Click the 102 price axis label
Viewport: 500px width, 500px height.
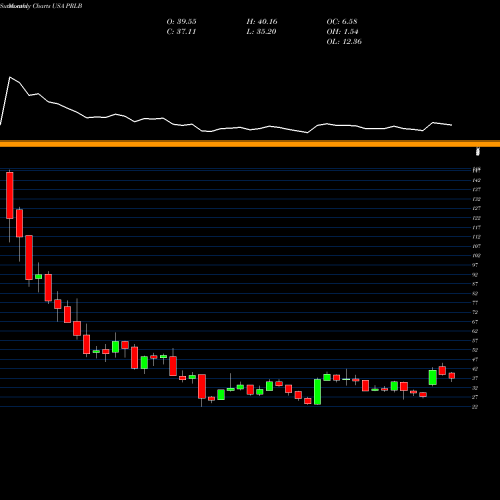[x=476, y=256]
